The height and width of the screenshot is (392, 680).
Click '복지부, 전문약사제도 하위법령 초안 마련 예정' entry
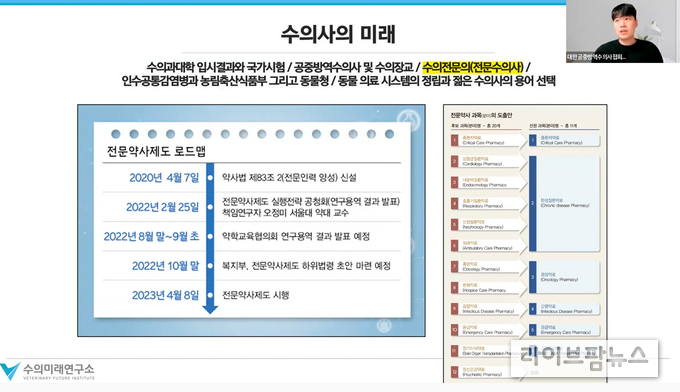click(306, 266)
